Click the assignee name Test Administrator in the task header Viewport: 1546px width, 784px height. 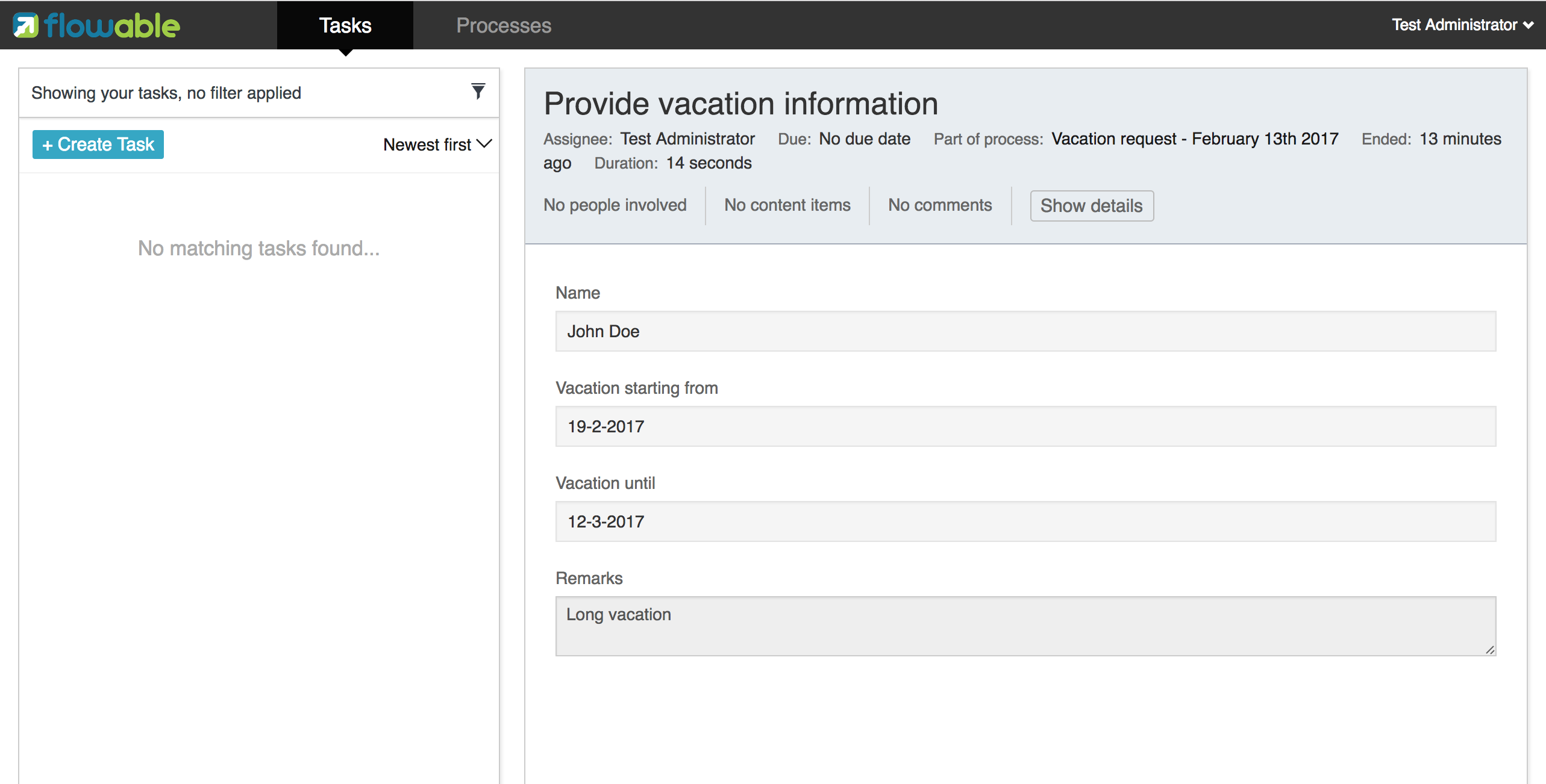(x=687, y=139)
